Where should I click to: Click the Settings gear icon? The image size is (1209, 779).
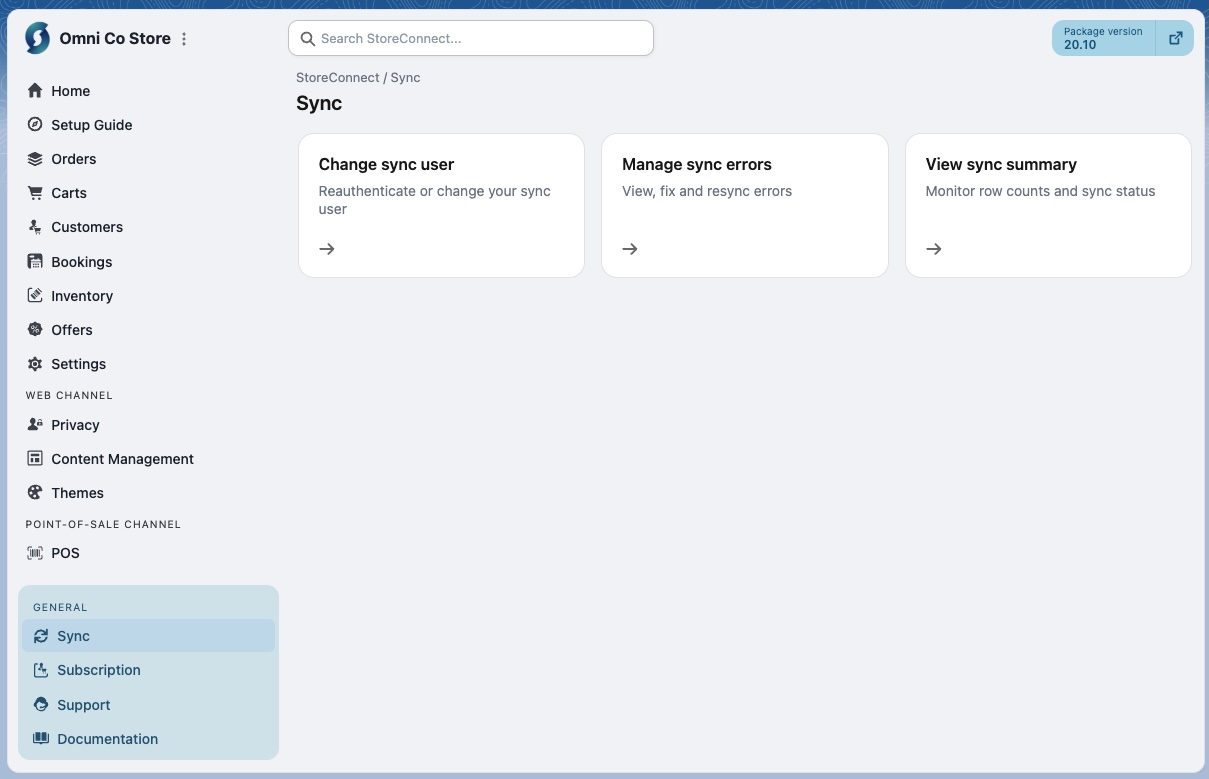tap(34, 363)
